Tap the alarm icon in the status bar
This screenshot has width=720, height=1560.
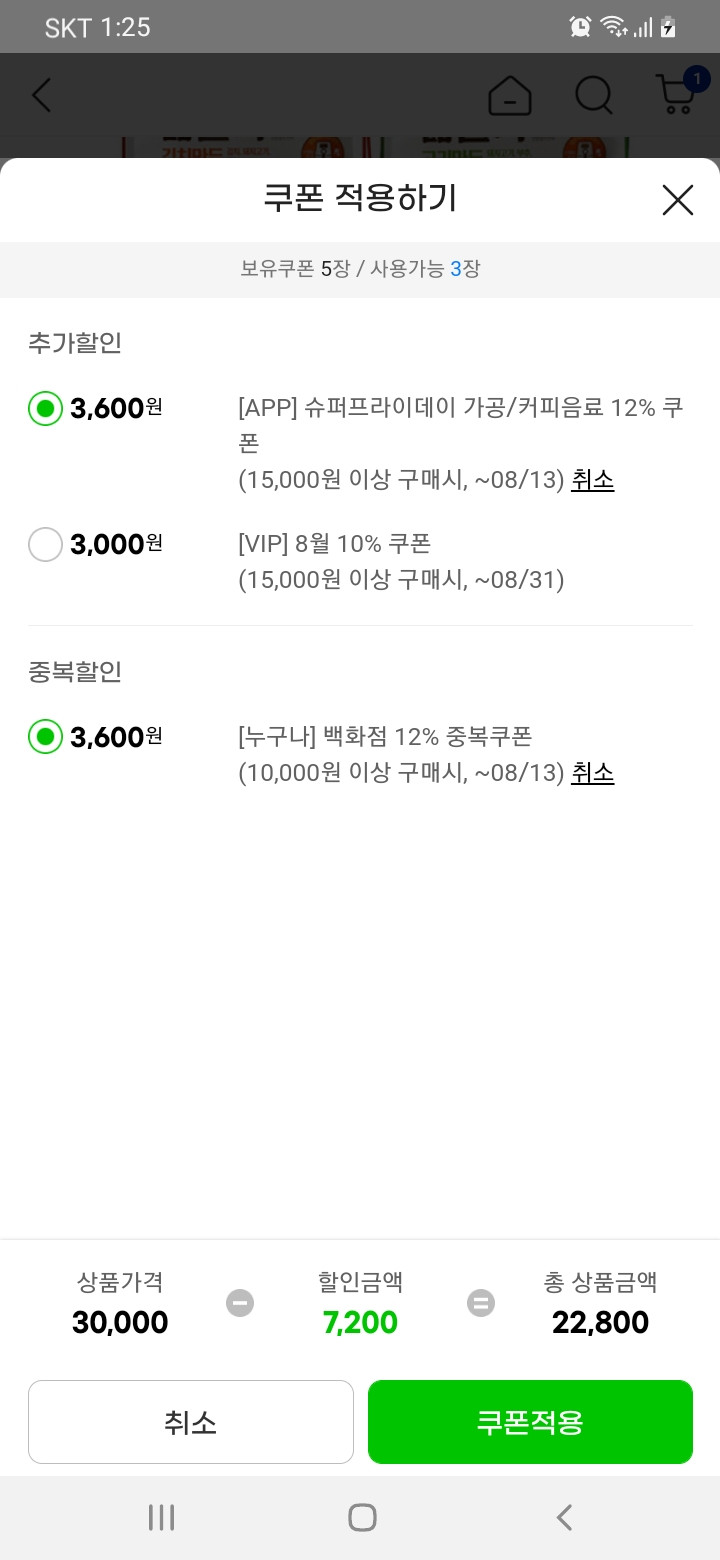580,27
